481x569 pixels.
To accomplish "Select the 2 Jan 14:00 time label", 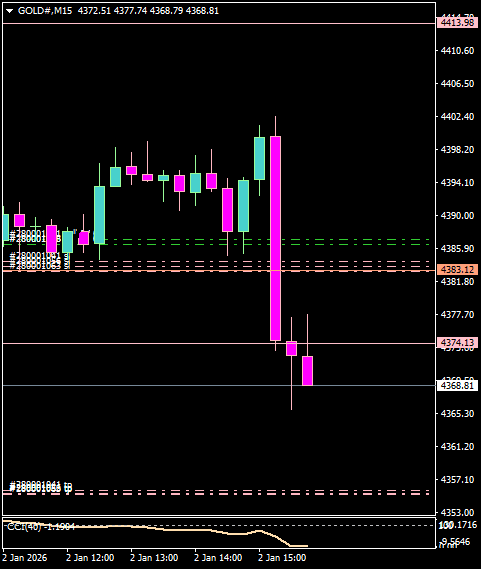I will pyautogui.click(x=218, y=557).
